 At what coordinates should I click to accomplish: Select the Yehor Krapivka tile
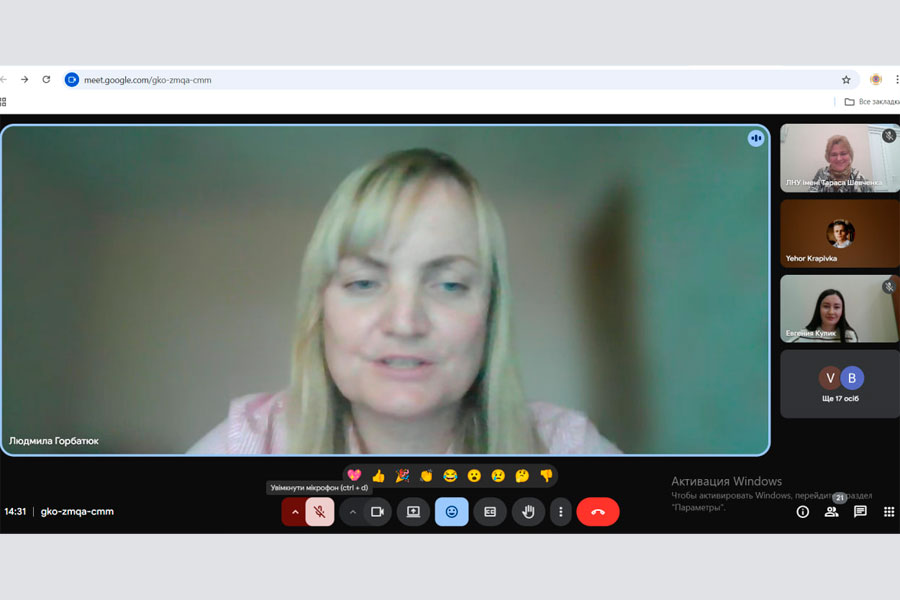click(840, 233)
